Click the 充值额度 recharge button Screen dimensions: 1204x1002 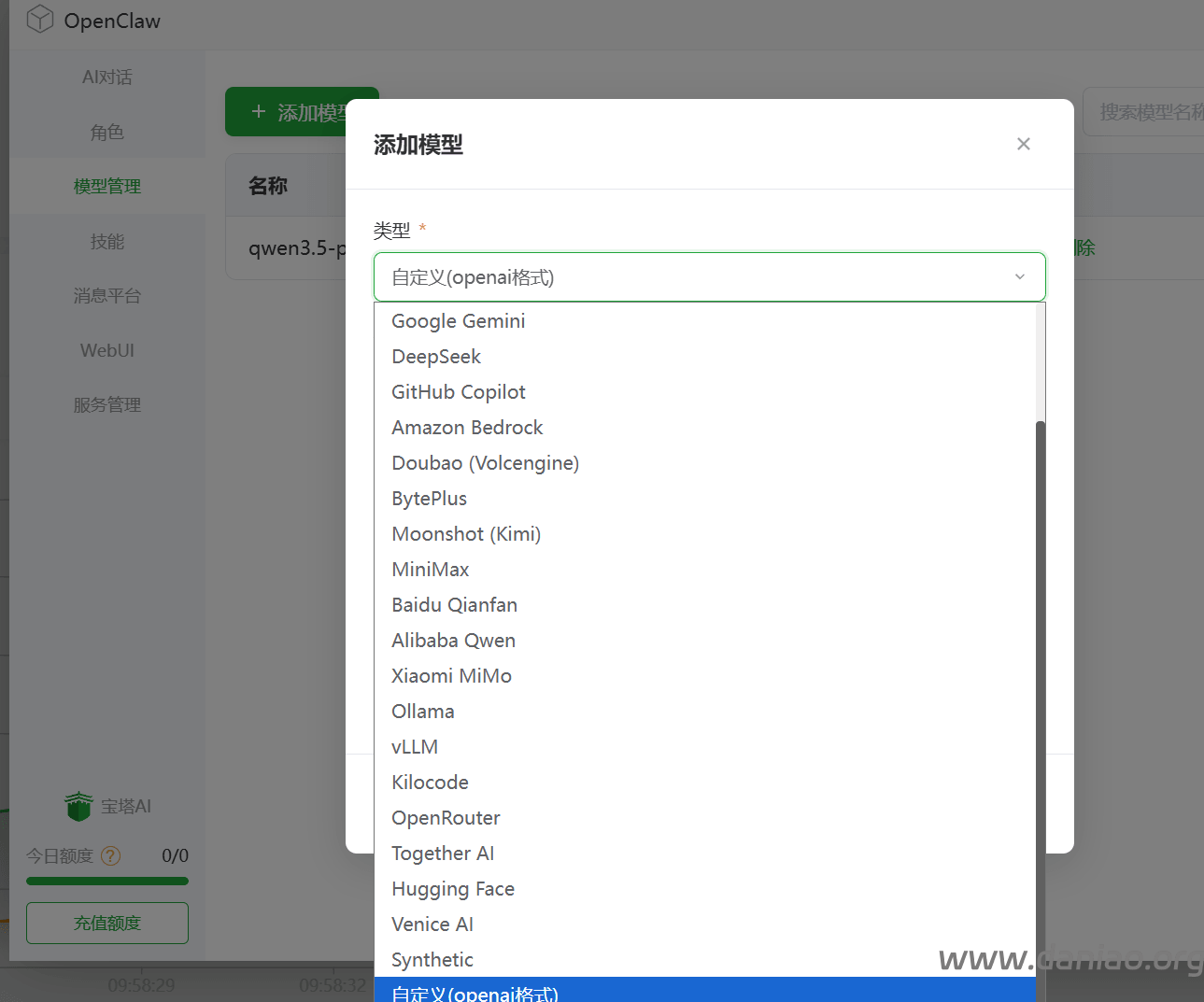coord(106,923)
